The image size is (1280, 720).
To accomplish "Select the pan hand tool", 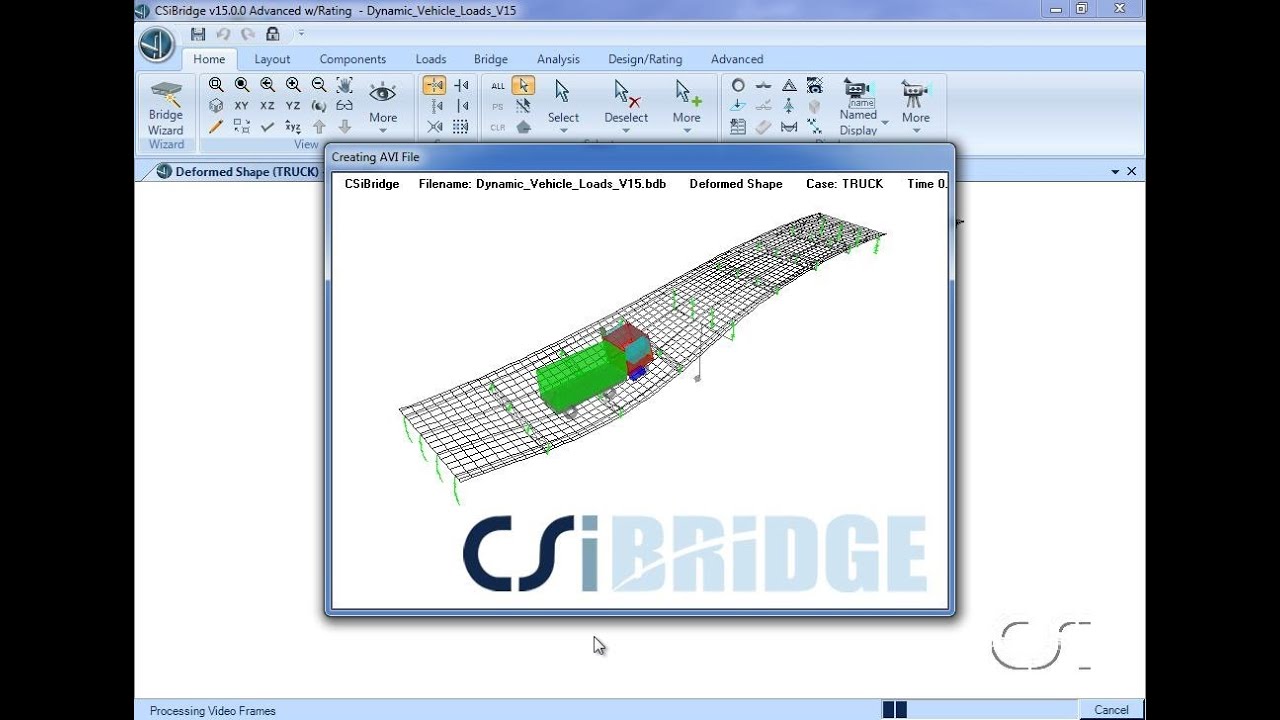I will pyautogui.click(x=344, y=85).
